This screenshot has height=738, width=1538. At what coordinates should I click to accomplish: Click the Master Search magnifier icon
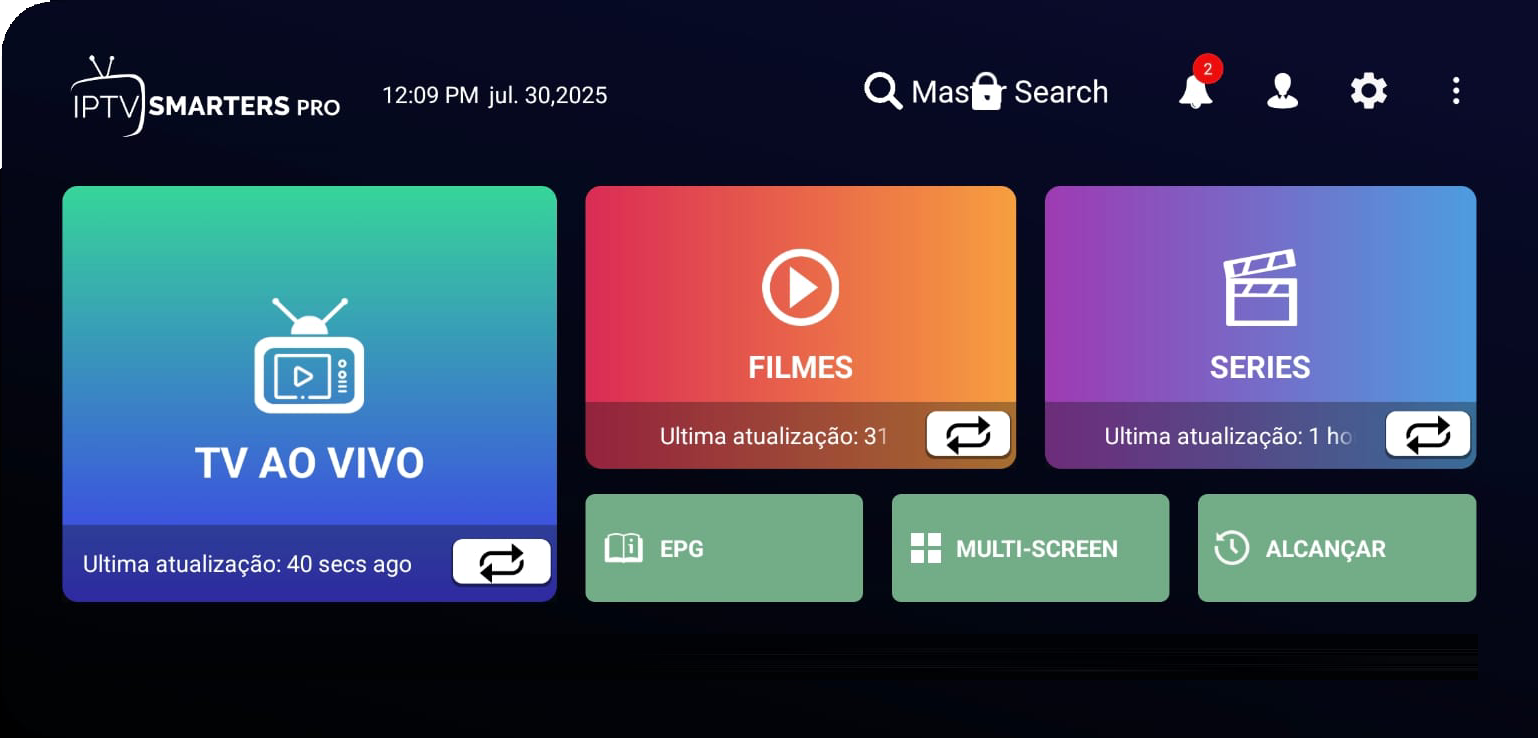tap(883, 91)
